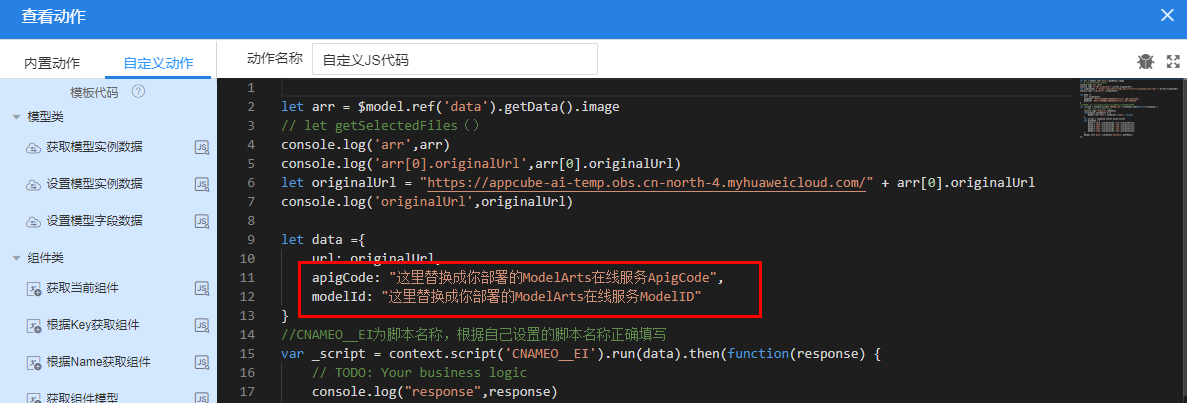1187x403 pixels.
Task: Click JS preview icon for 根据Key获取组件
Action: point(202,326)
